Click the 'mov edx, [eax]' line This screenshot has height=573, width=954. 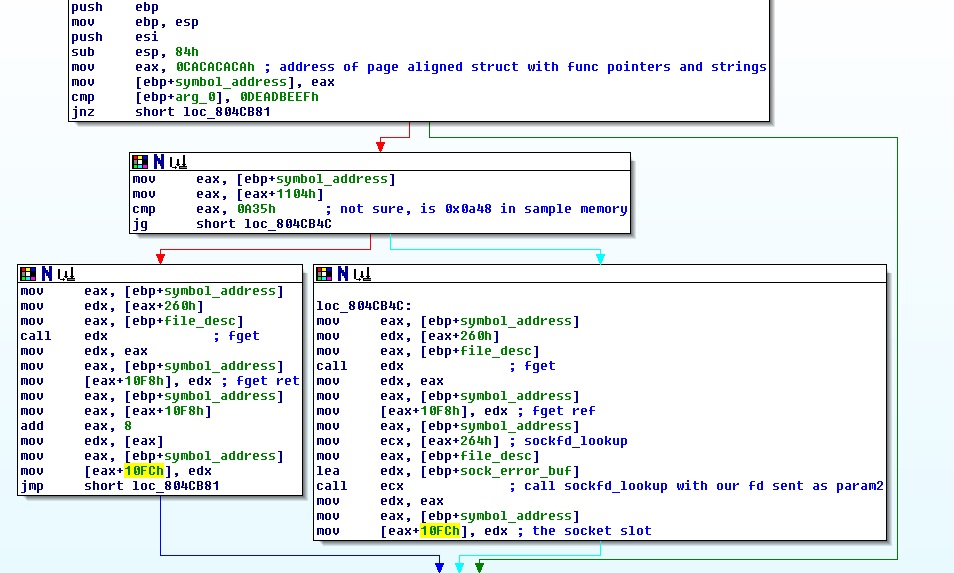92,441
